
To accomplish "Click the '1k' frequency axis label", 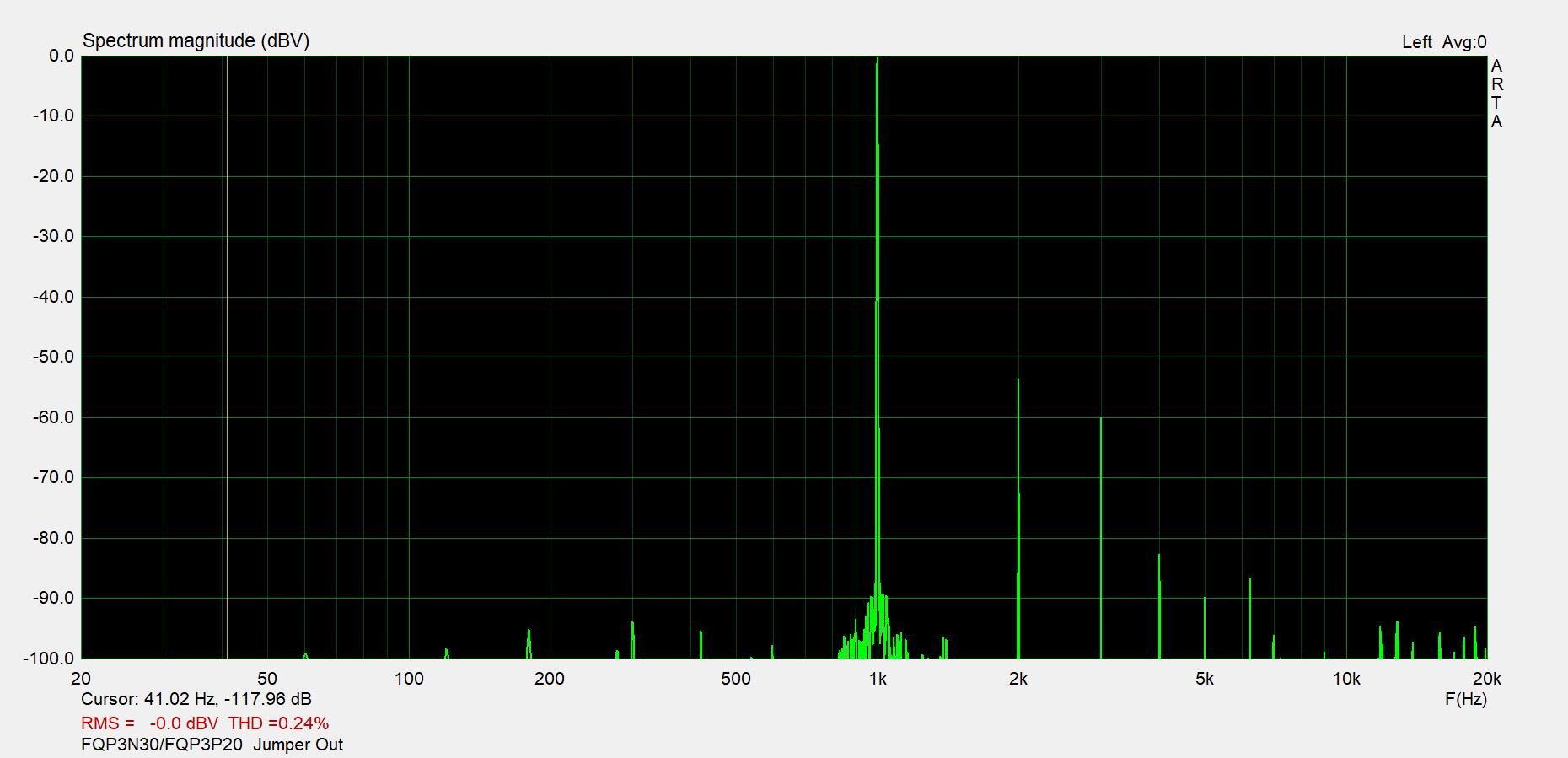I will click(878, 679).
